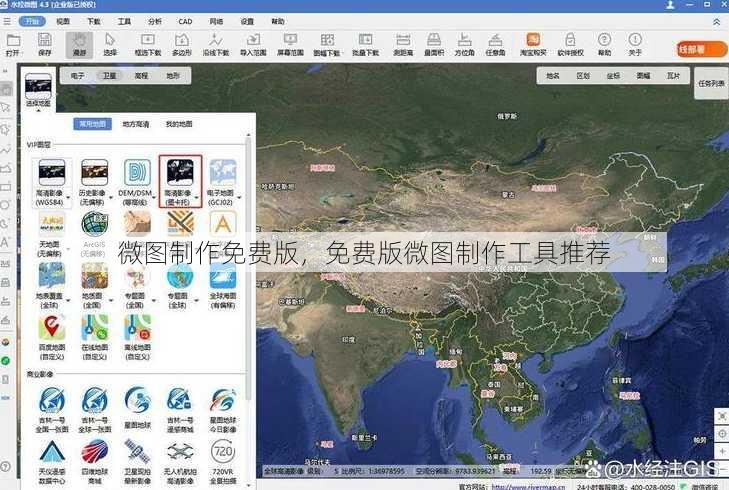Click the 帮助 question-mark toolbar icon
The width and height of the screenshot is (729, 490).
[x=604, y=44]
